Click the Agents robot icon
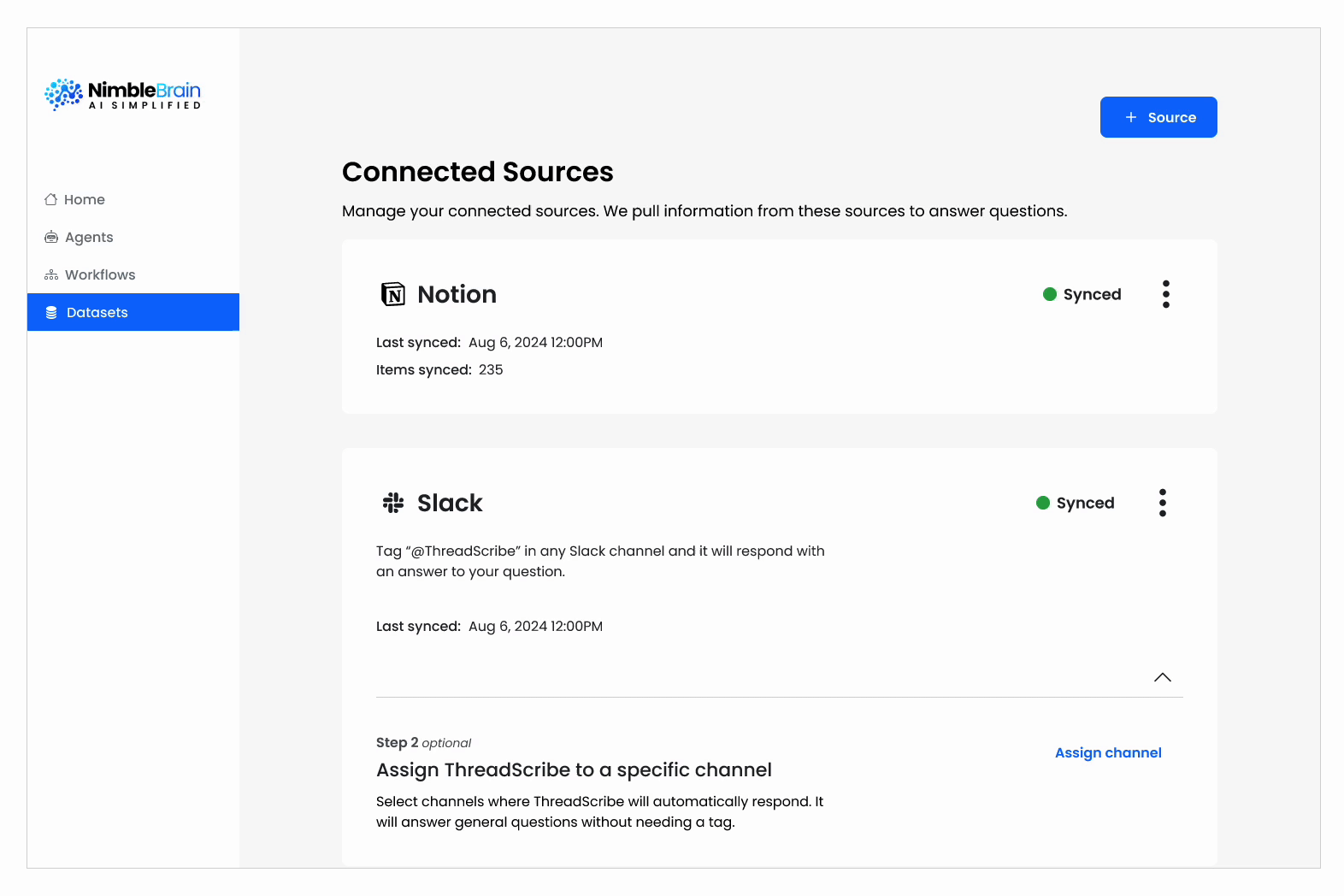Image resolution: width=1344 pixels, height=896 pixels. click(x=51, y=237)
